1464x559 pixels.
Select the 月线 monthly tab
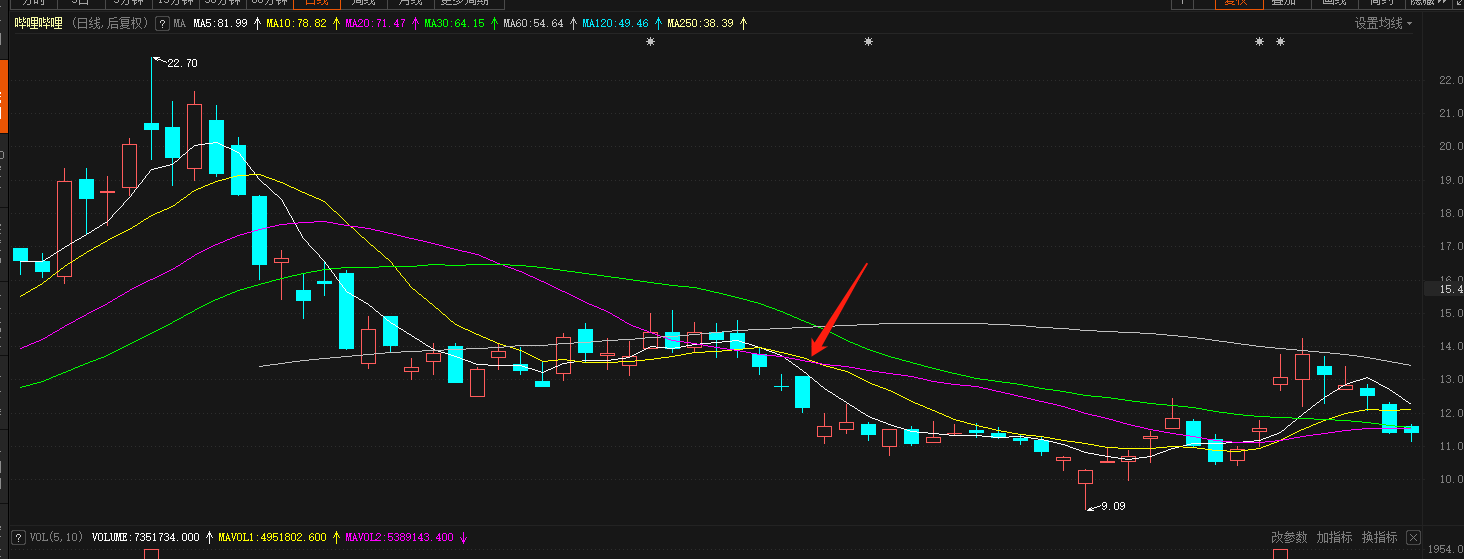[411, 3]
